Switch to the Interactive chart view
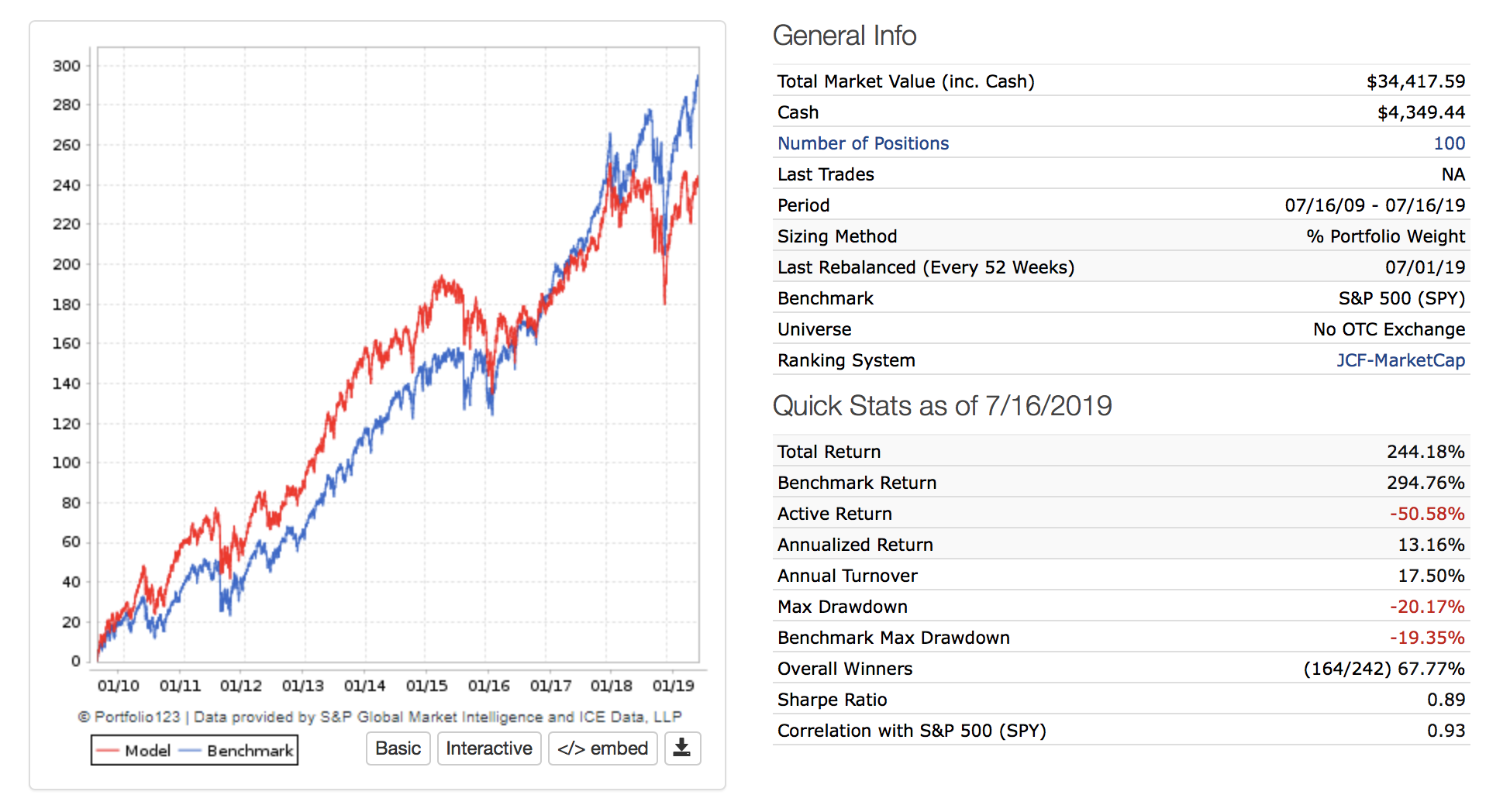Image resolution: width=1510 pixels, height=812 pixels. click(x=489, y=748)
